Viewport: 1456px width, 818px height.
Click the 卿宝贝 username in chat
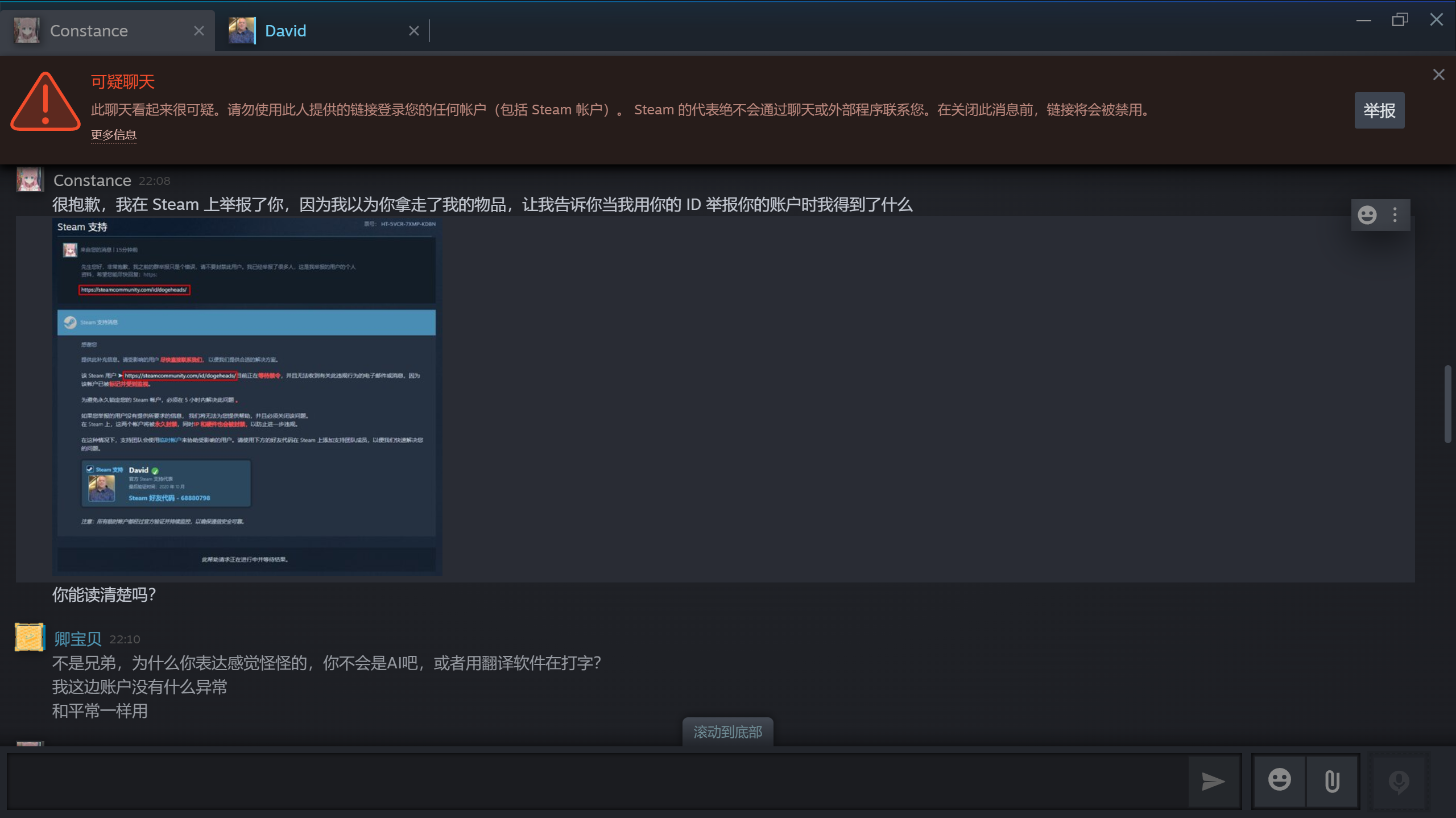[78, 639]
